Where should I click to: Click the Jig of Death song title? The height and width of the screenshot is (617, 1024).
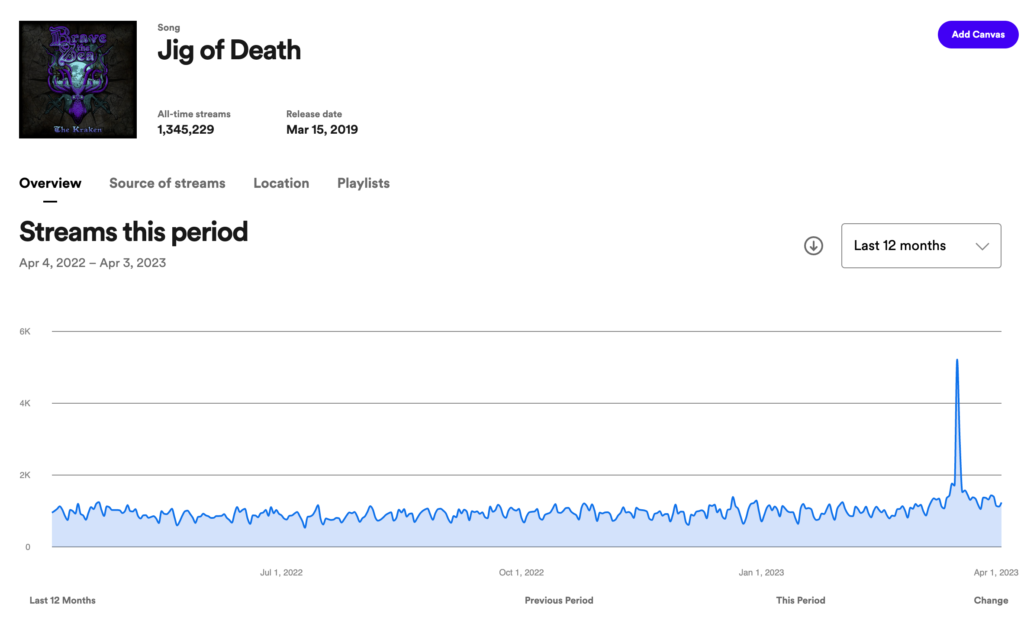point(229,51)
